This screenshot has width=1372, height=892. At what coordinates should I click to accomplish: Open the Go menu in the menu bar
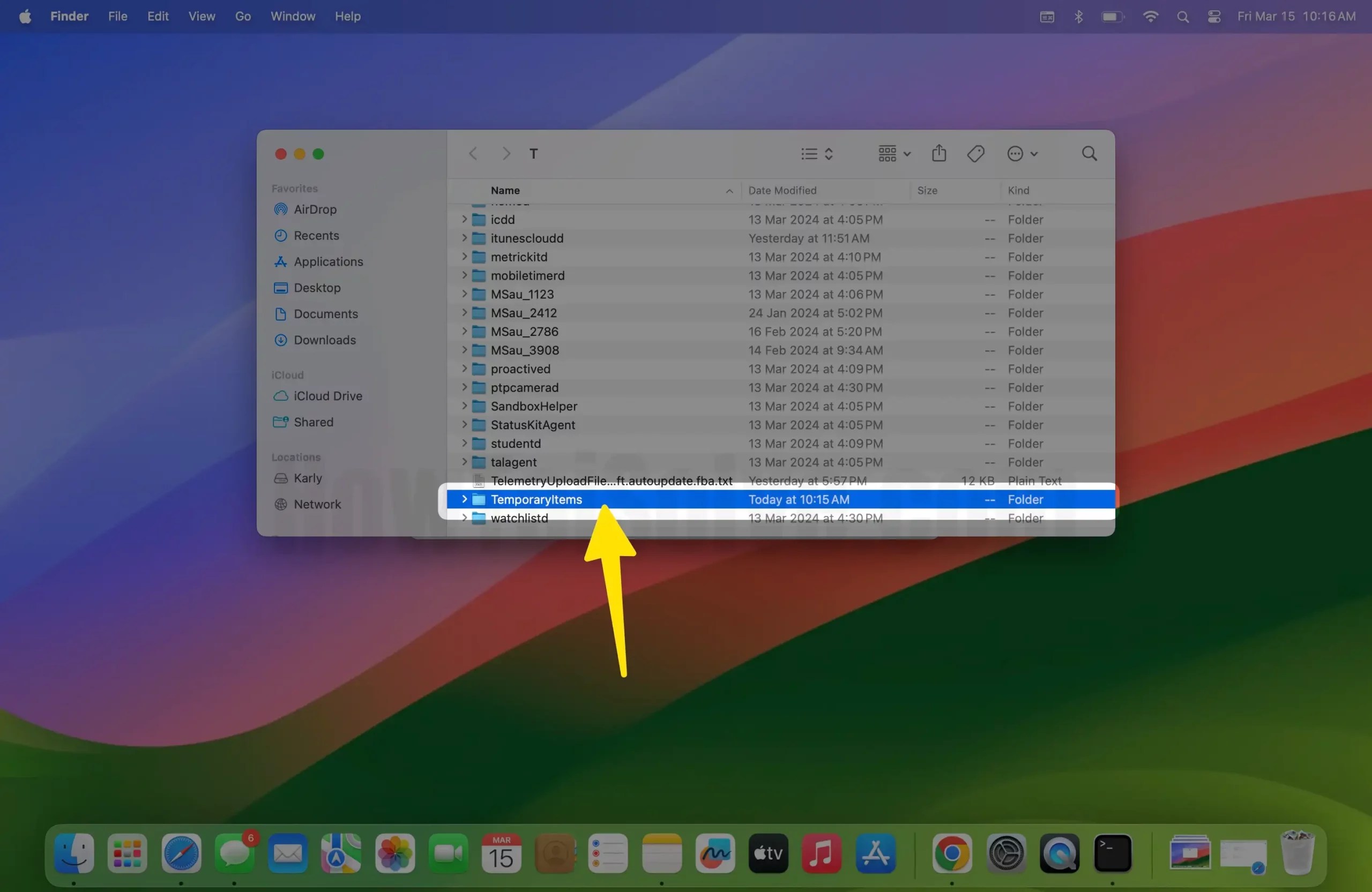(x=243, y=16)
